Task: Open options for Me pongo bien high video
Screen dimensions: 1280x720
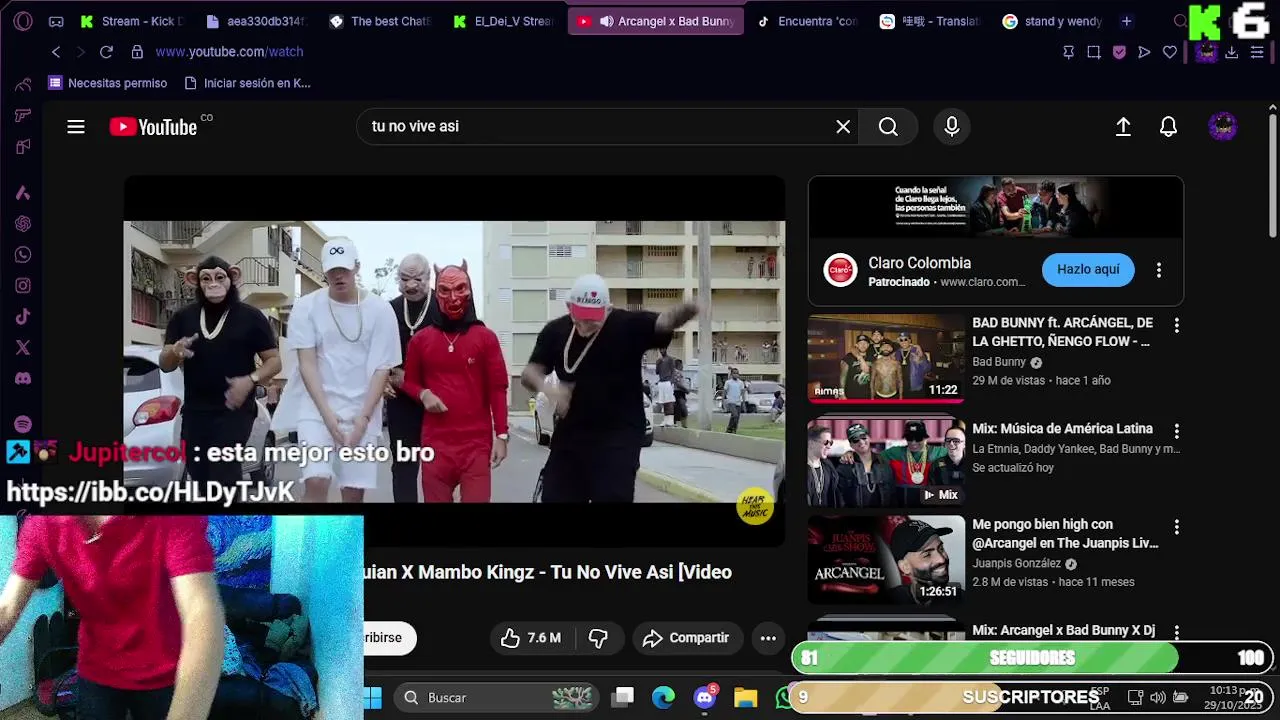Action: click(1177, 527)
